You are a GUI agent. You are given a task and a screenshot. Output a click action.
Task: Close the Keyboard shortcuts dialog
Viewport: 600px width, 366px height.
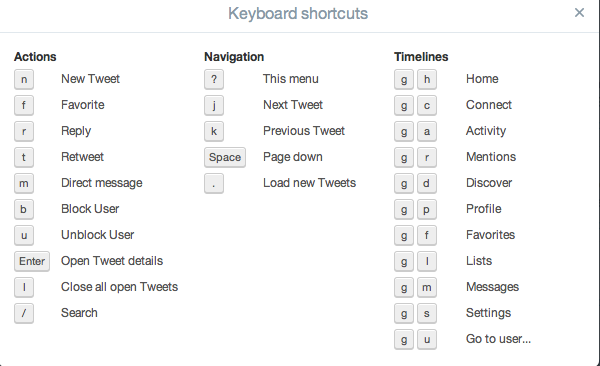[579, 13]
